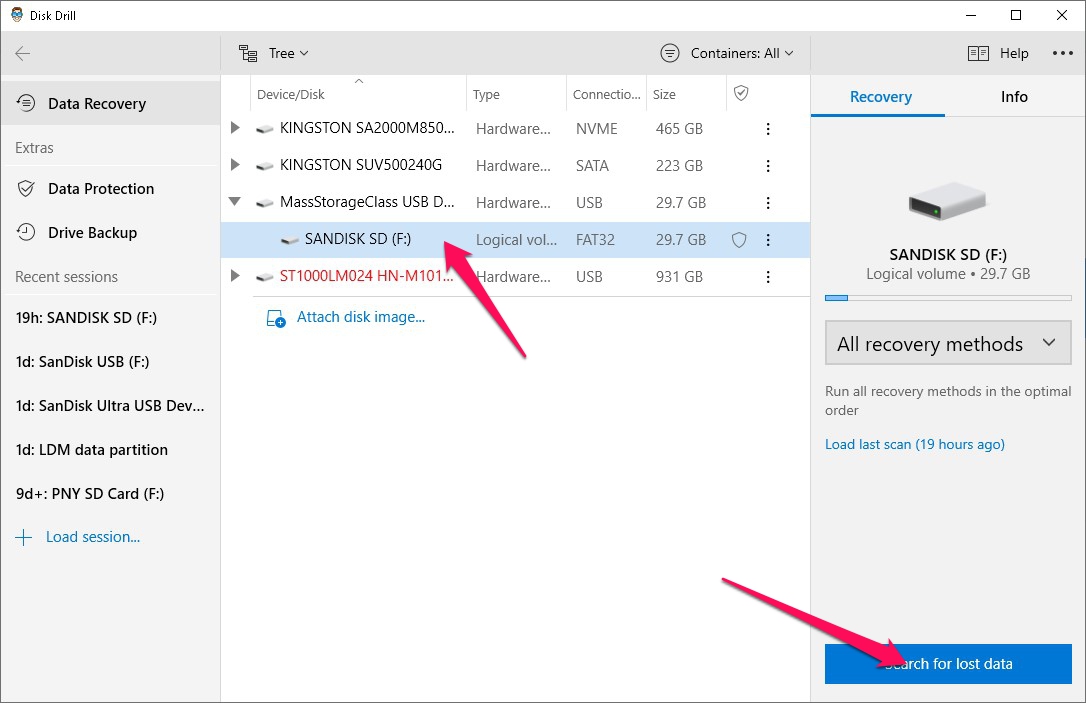The width and height of the screenshot is (1086, 703).
Task: Switch to the Info tab
Action: 1014,97
